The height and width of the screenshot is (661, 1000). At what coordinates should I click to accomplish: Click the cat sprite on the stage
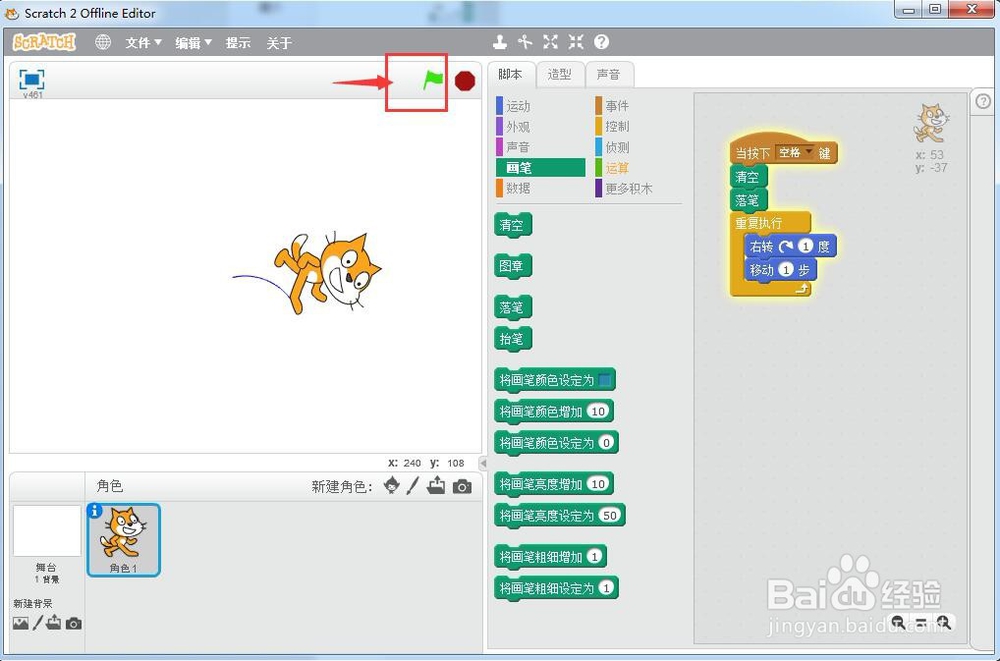[328, 273]
